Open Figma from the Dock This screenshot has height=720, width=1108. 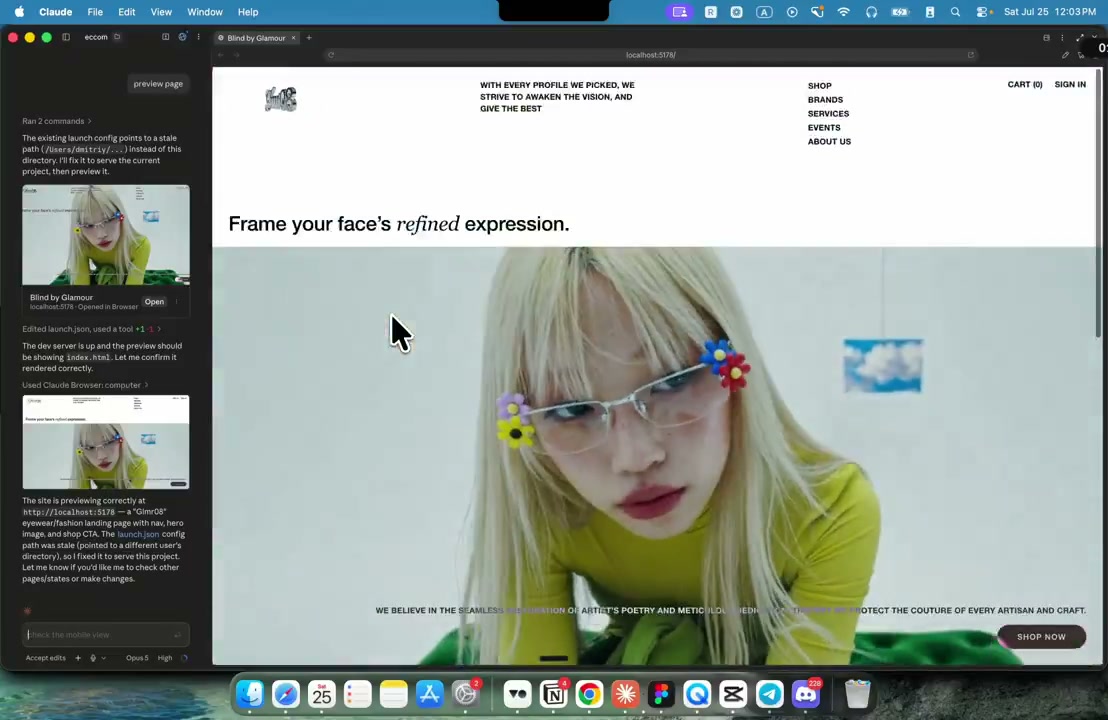pyautogui.click(x=661, y=695)
